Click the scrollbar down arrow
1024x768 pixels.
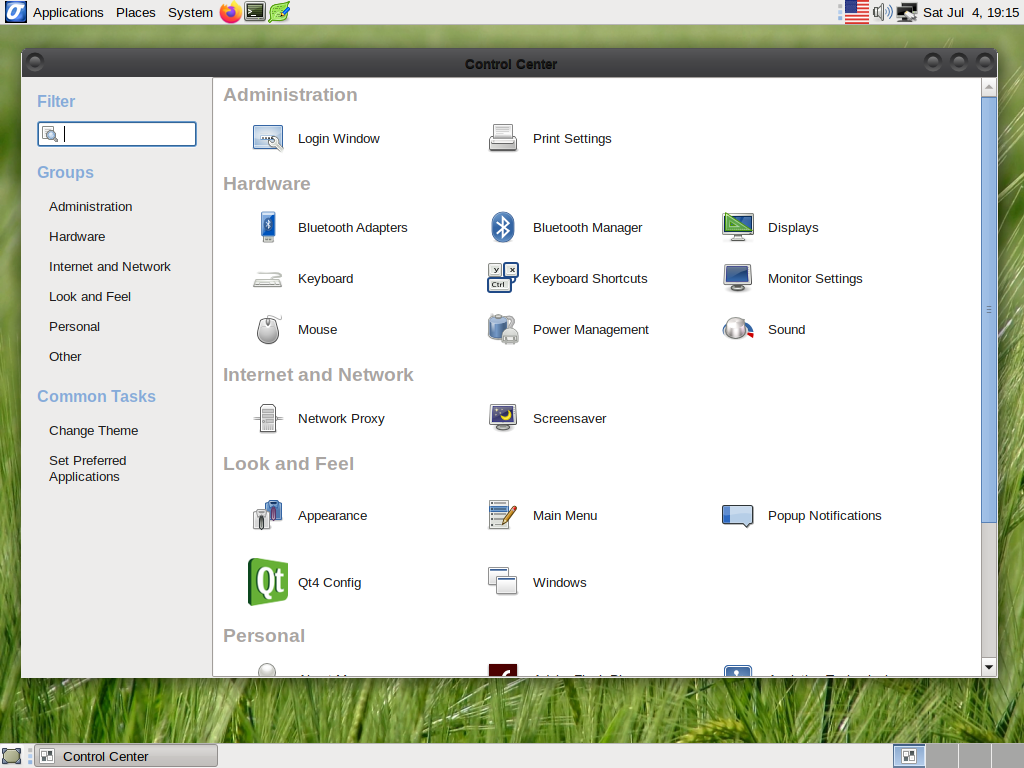coord(989,667)
